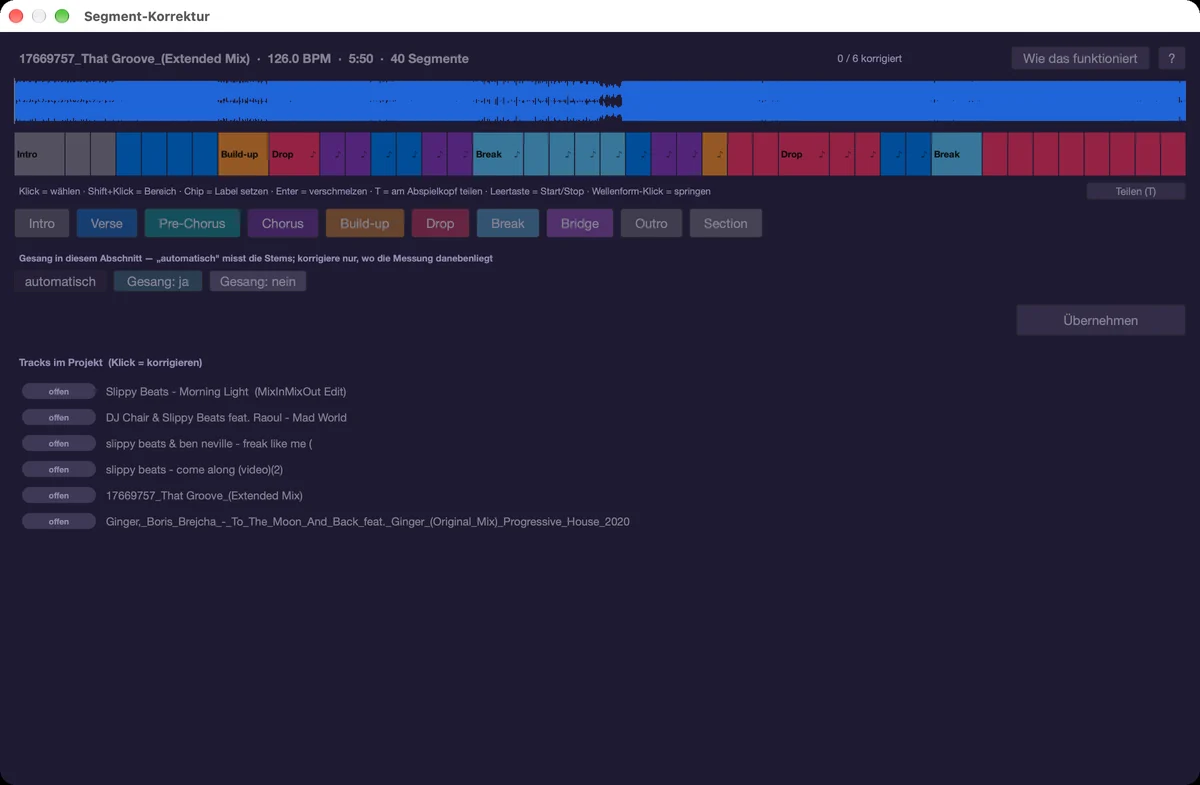Set label with the Verse chip

coord(107,223)
